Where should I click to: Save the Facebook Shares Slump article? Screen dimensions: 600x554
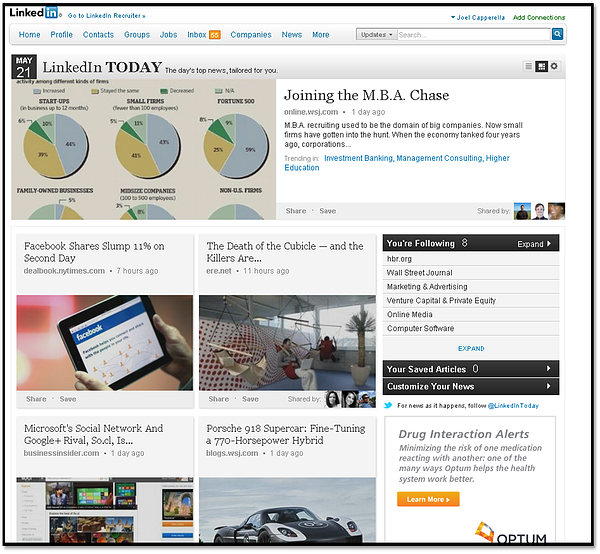(x=68, y=399)
